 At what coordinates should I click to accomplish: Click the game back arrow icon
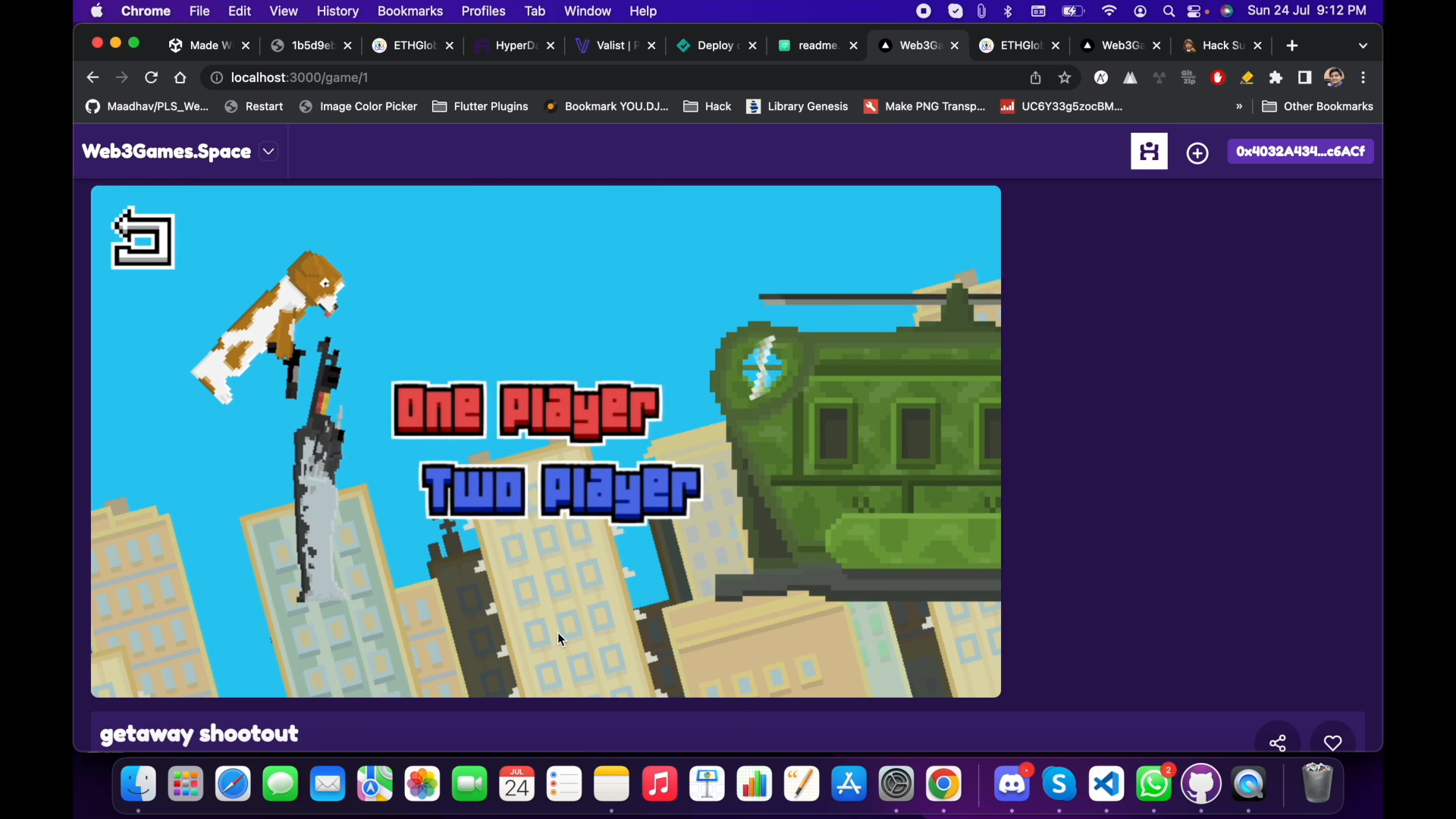143,238
